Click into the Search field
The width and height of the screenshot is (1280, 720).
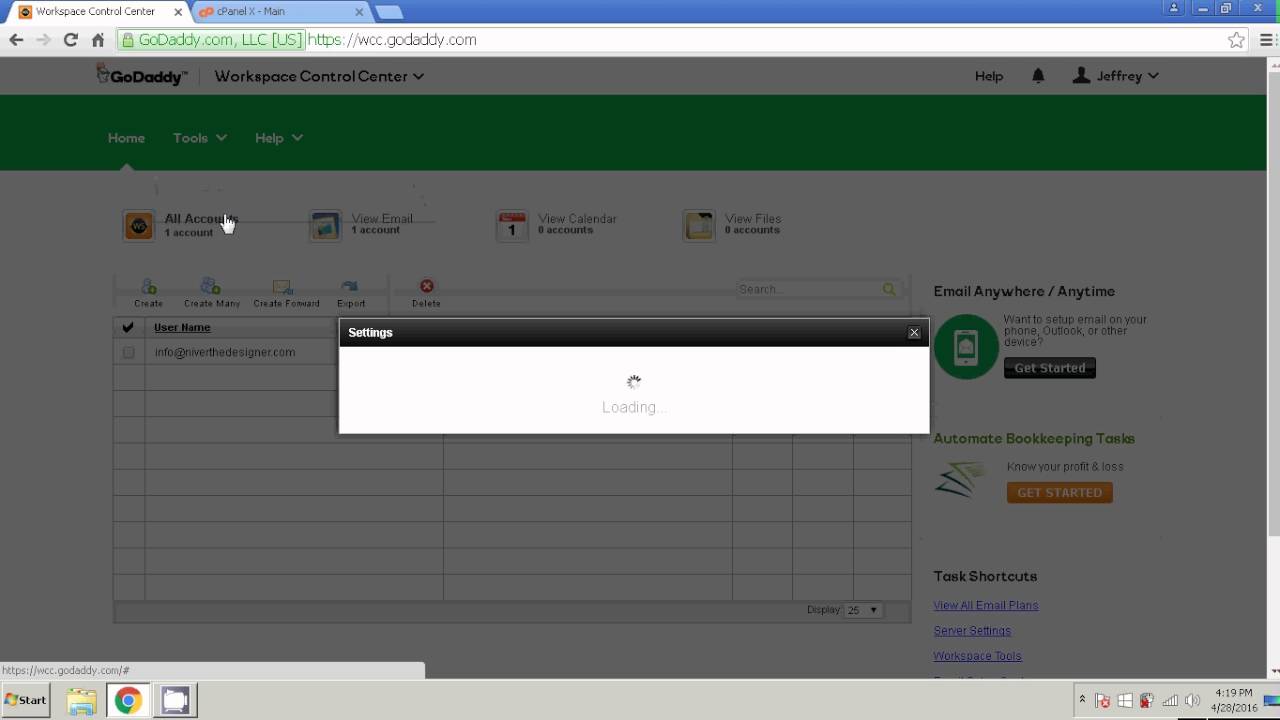pos(808,289)
